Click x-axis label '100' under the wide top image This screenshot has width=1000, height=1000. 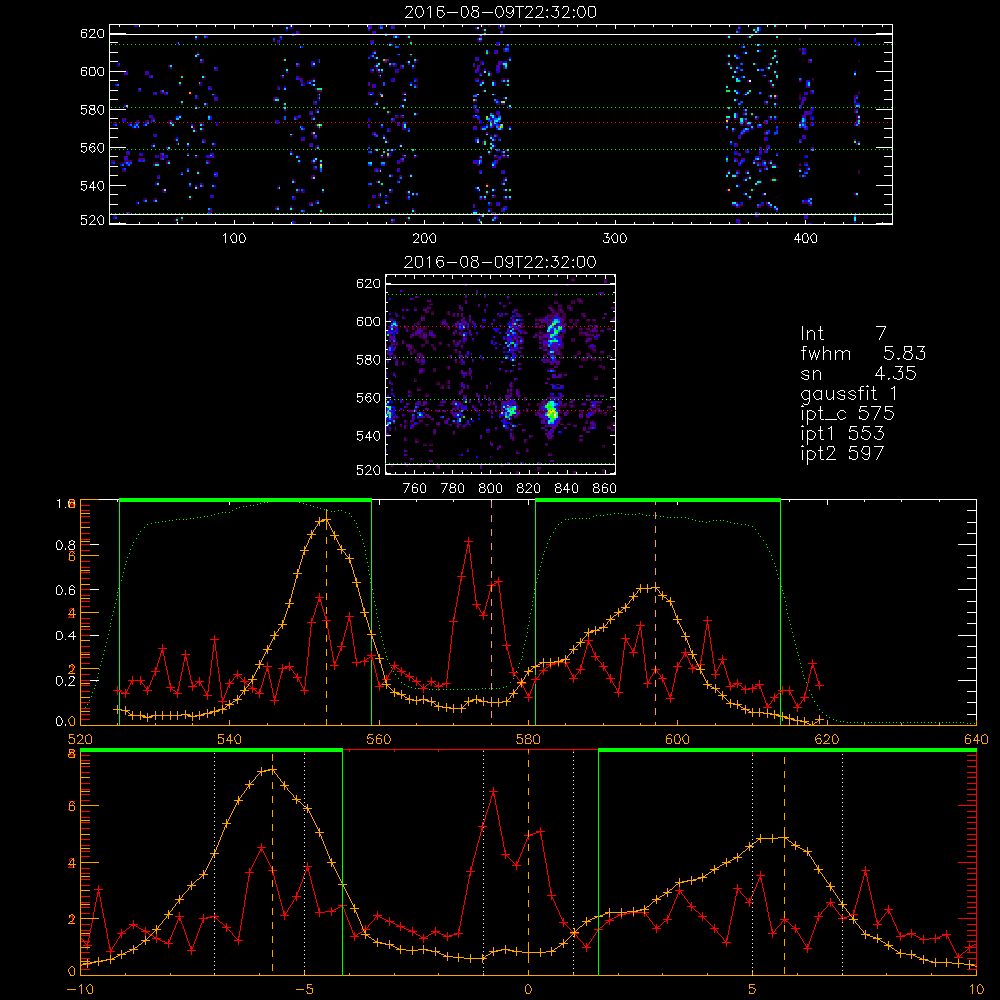tap(234, 239)
